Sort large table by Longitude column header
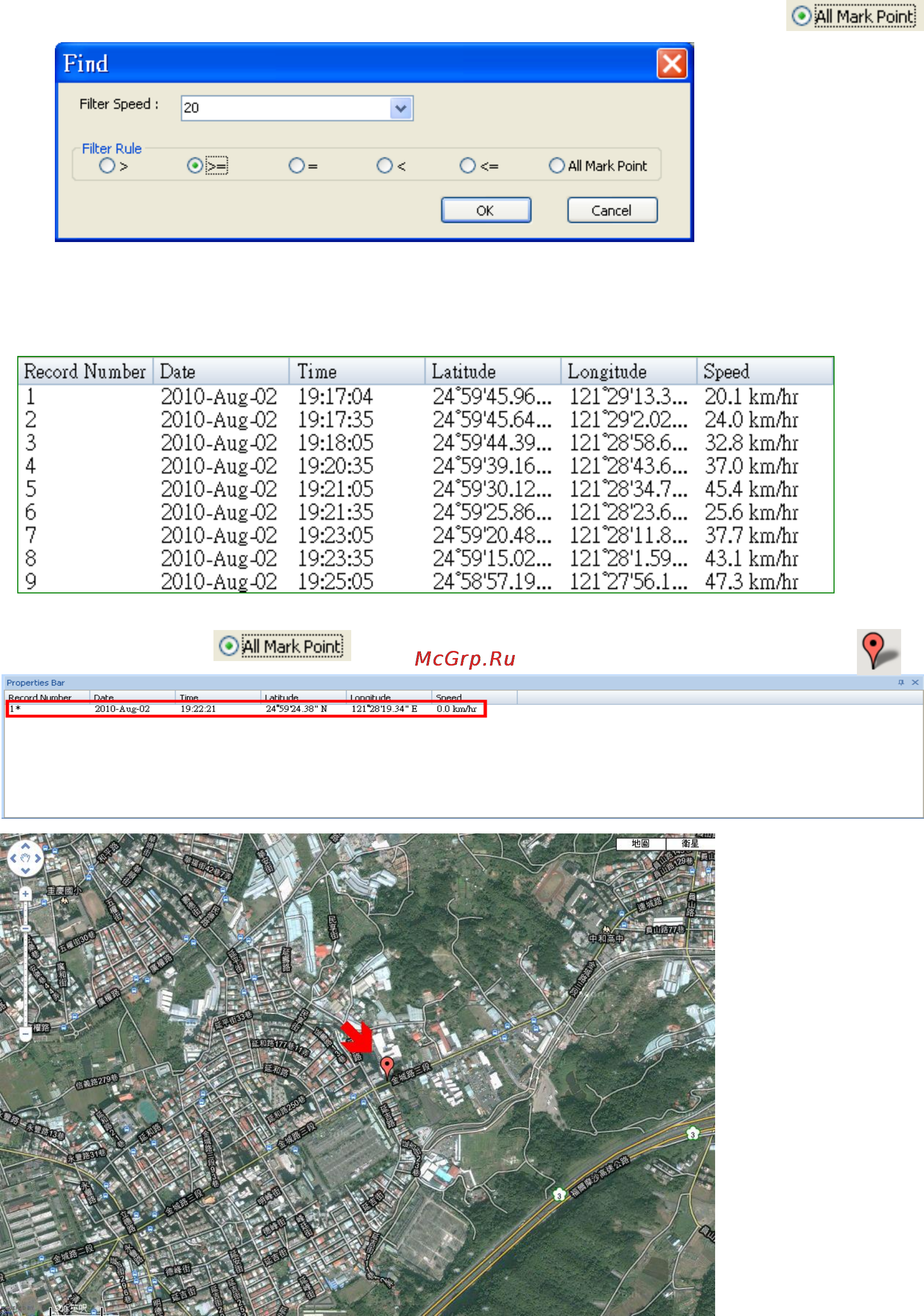 628,371
